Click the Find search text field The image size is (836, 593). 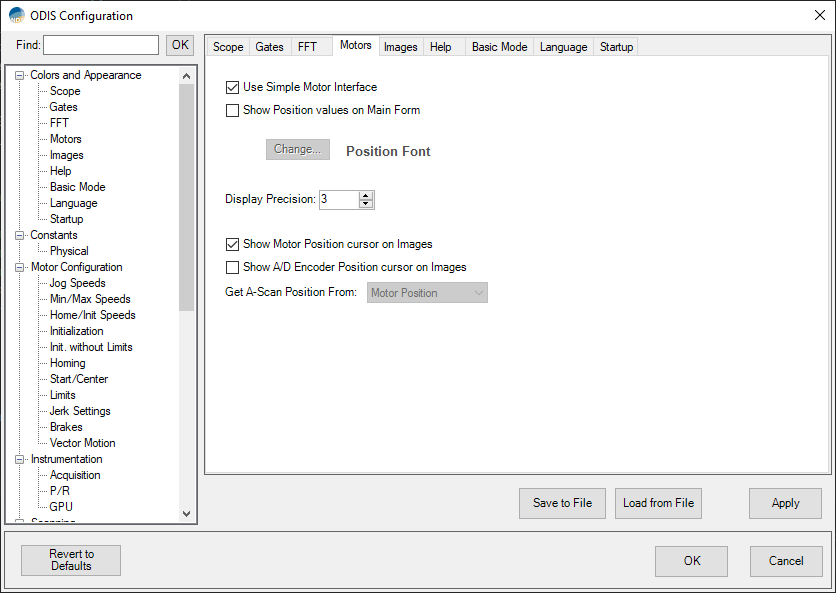click(101, 45)
